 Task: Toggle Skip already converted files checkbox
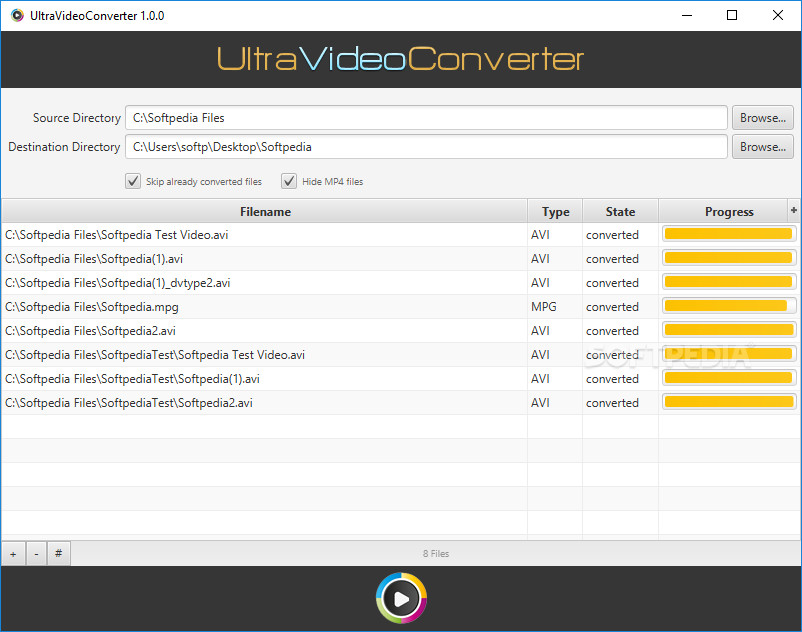pos(133,181)
